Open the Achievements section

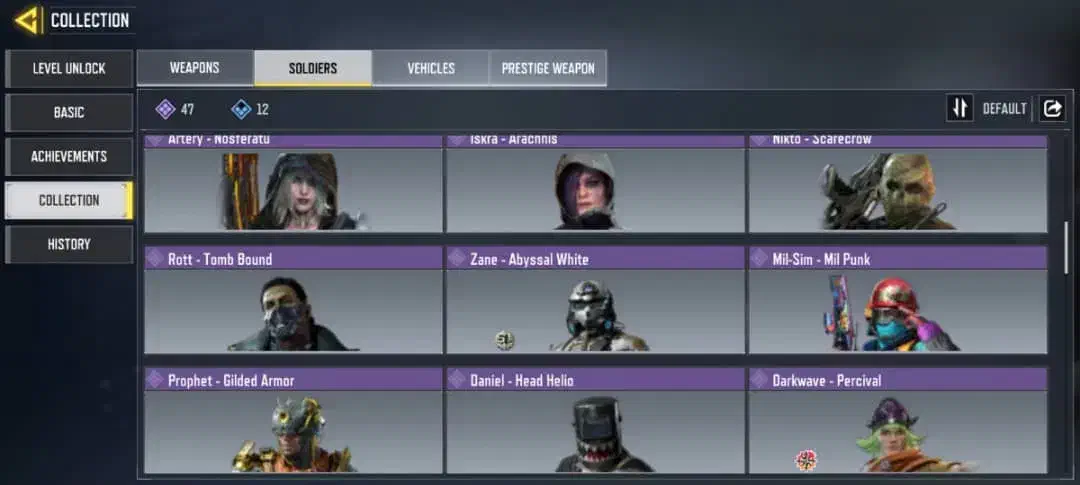pyautogui.click(x=69, y=156)
